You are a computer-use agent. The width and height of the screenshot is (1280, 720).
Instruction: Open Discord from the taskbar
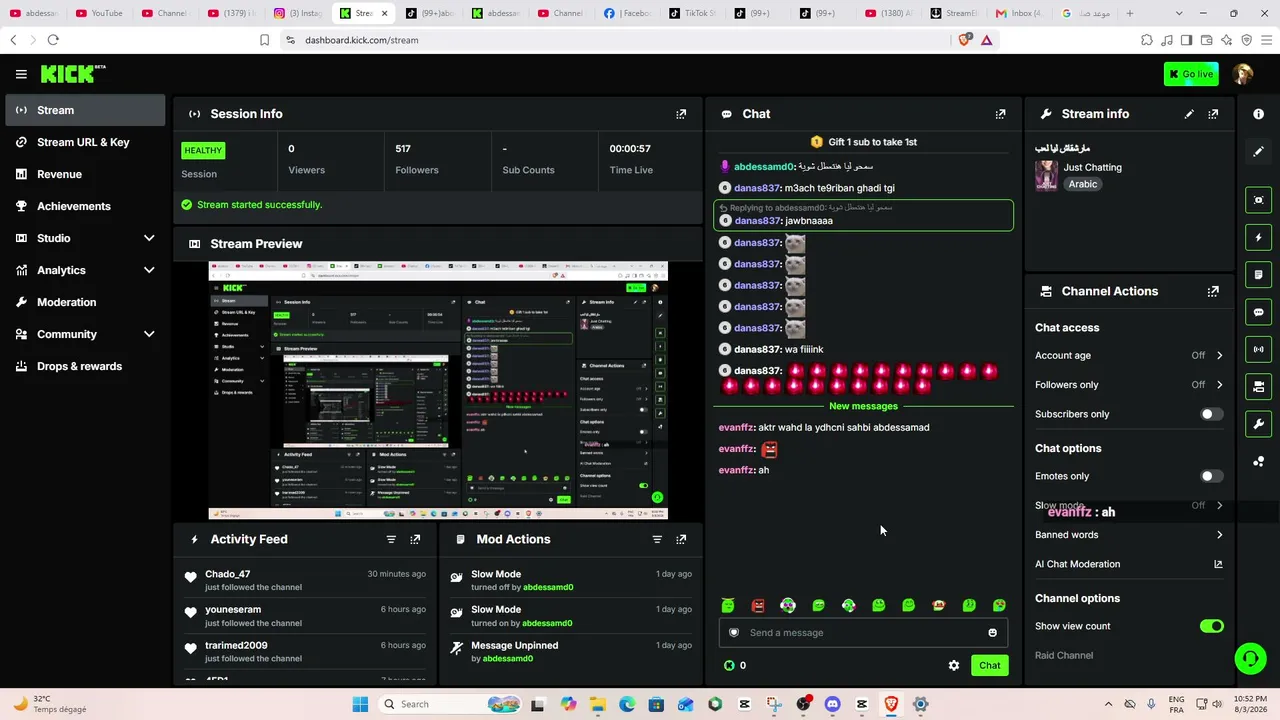click(x=832, y=704)
